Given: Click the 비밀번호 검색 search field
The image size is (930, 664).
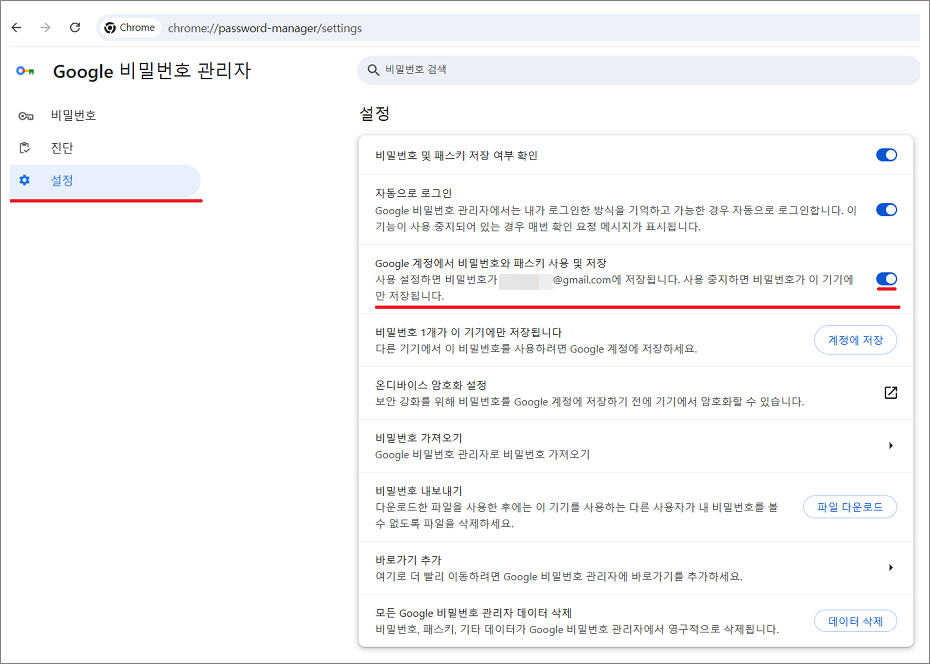Looking at the screenshot, I should 638,70.
